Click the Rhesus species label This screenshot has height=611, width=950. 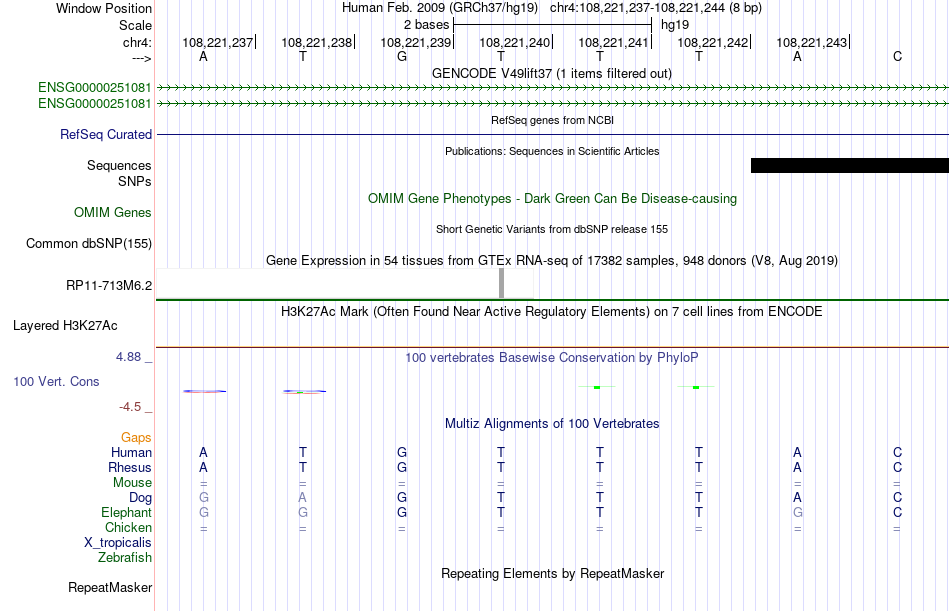pyautogui.click(x=130, y=467)
